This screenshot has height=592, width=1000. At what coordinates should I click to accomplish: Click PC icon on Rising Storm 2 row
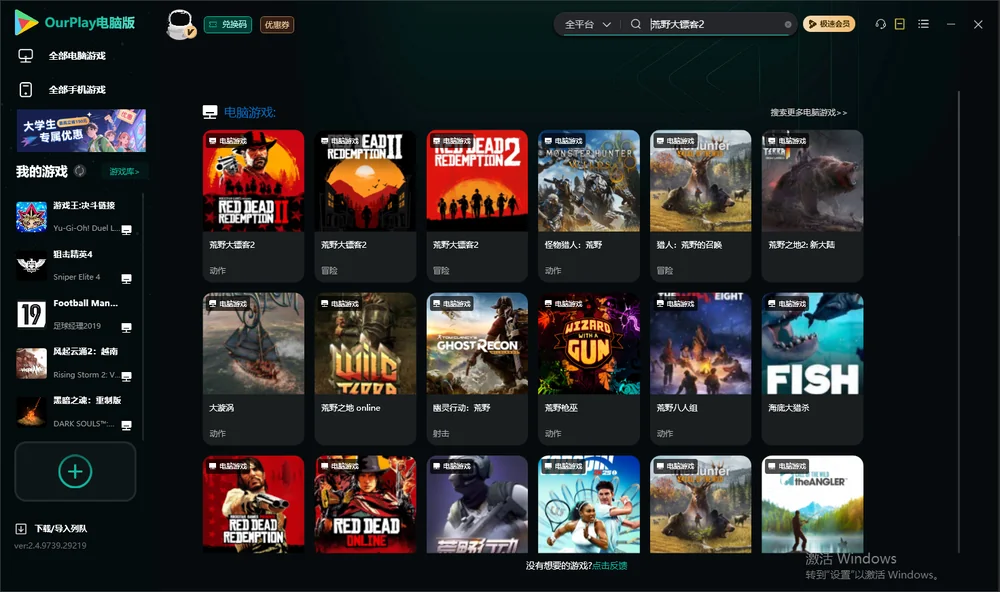point(126,376)
